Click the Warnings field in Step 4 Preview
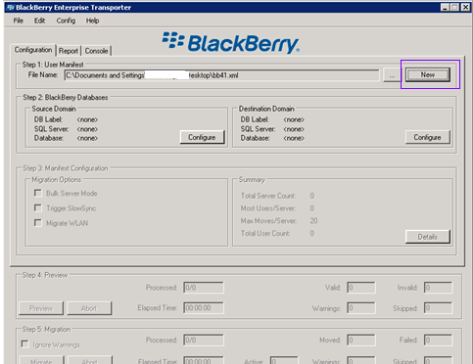 click(361, 308)
